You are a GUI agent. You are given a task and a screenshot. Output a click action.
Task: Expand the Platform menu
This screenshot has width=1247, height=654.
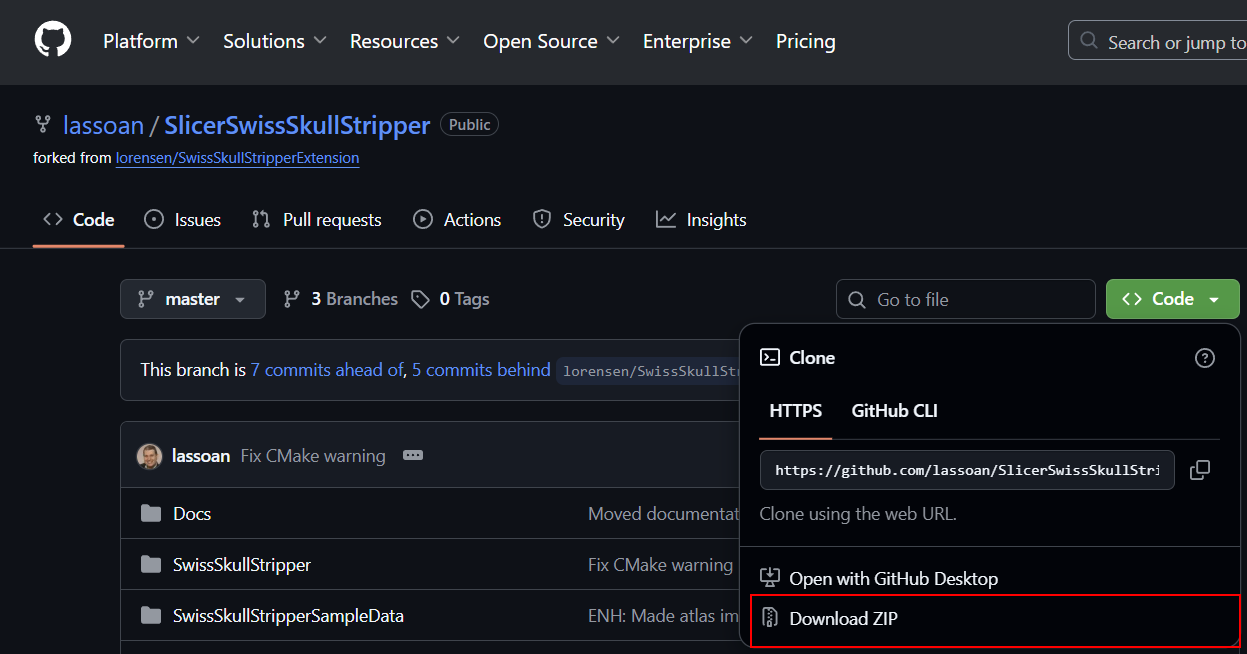click(151, 41)
